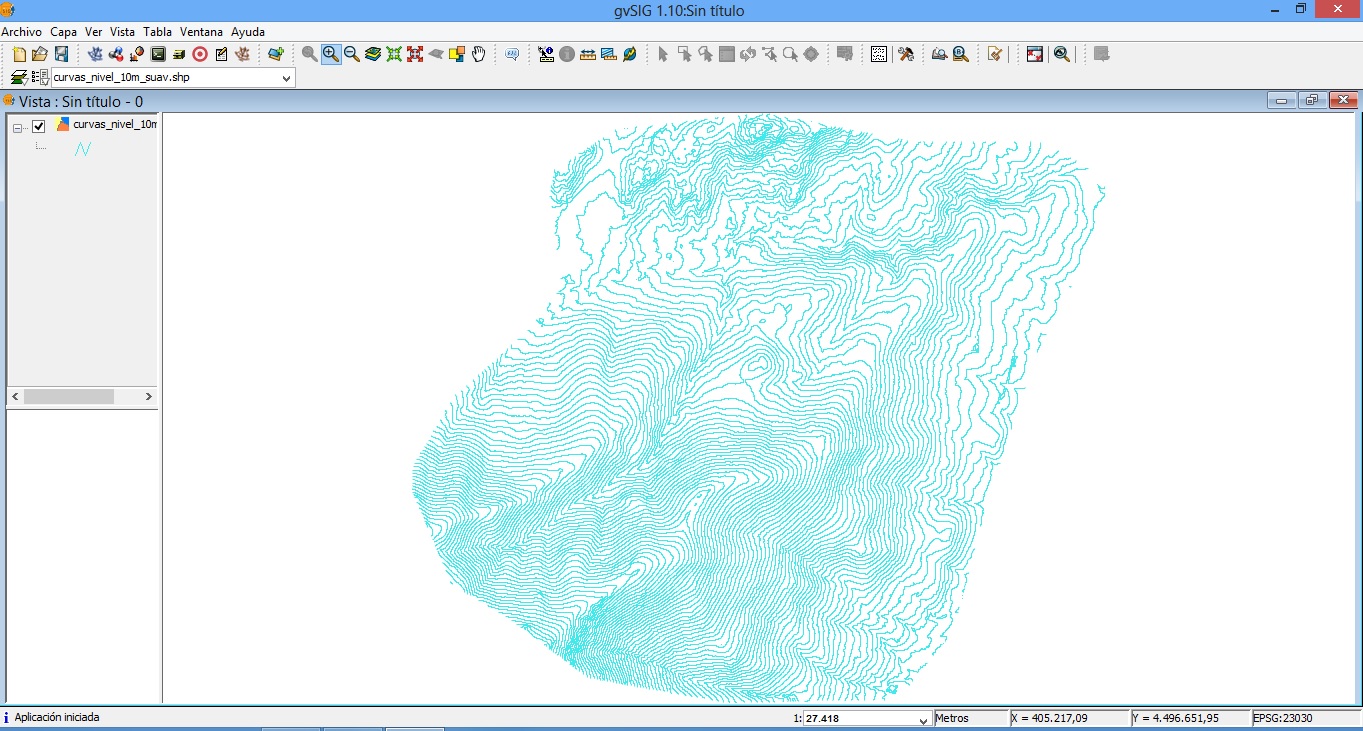The image size is (1363, 731).
Task: Click the layers icon left of layer combo
Action: click(x=19, y=77)
